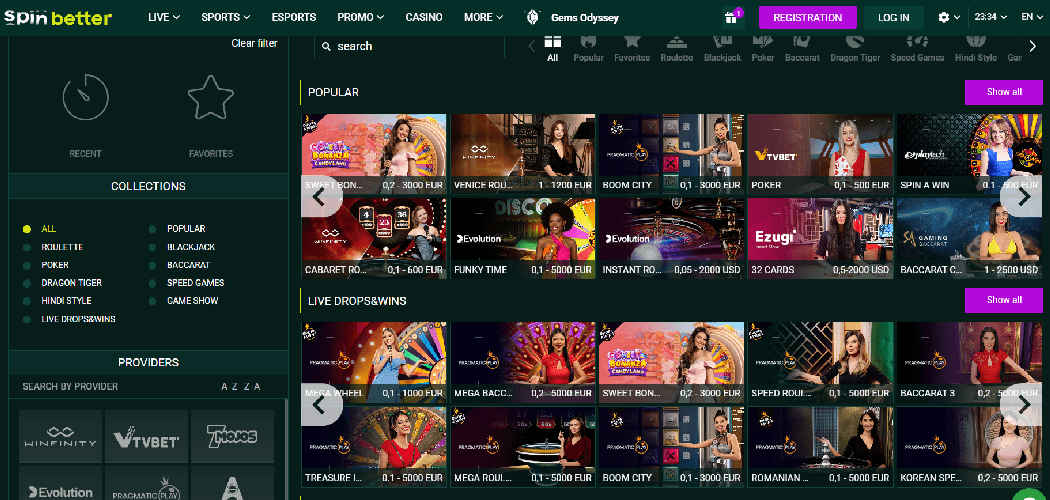This screenshot has height=500, width=1050.
Task: Select the Game Show collection option
Action: pos(192,301)
